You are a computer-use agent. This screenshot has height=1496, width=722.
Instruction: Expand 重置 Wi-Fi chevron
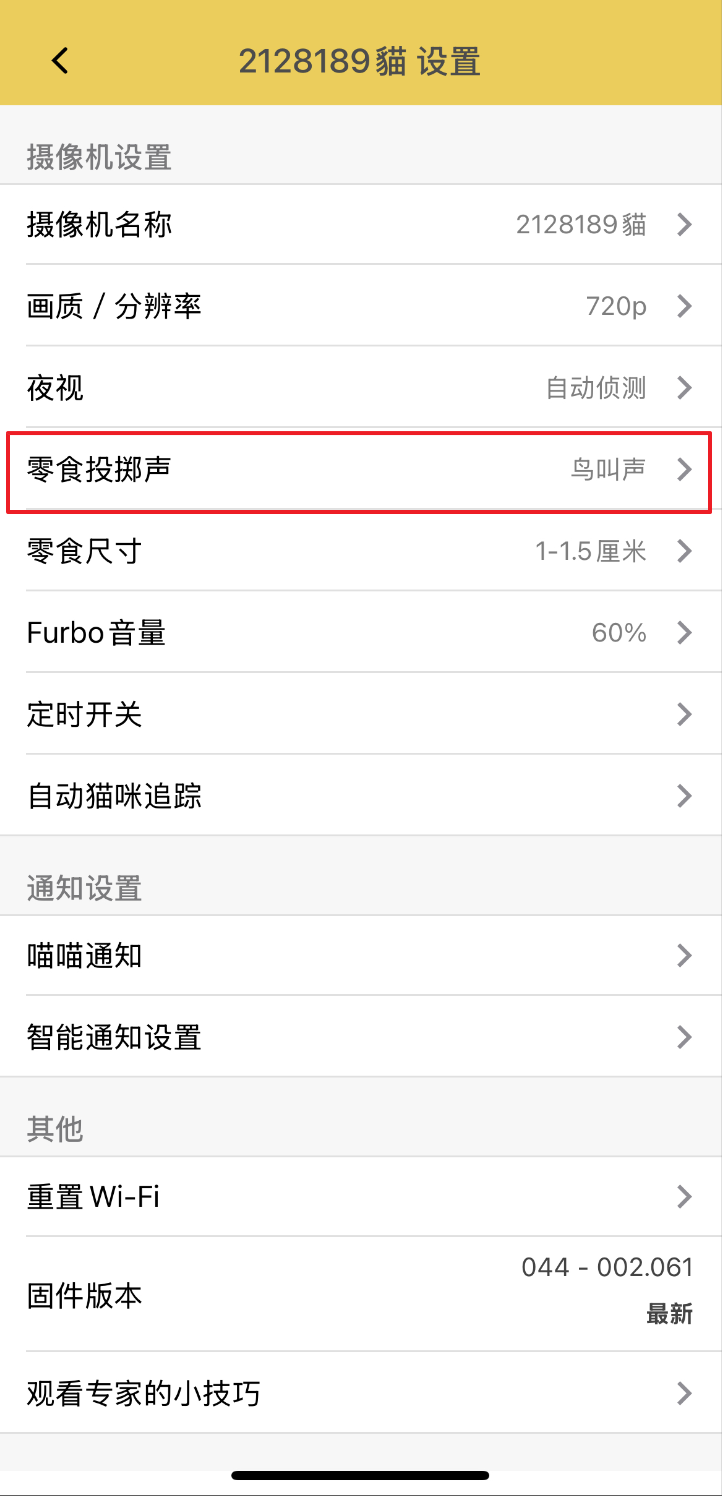[684, 1196]
